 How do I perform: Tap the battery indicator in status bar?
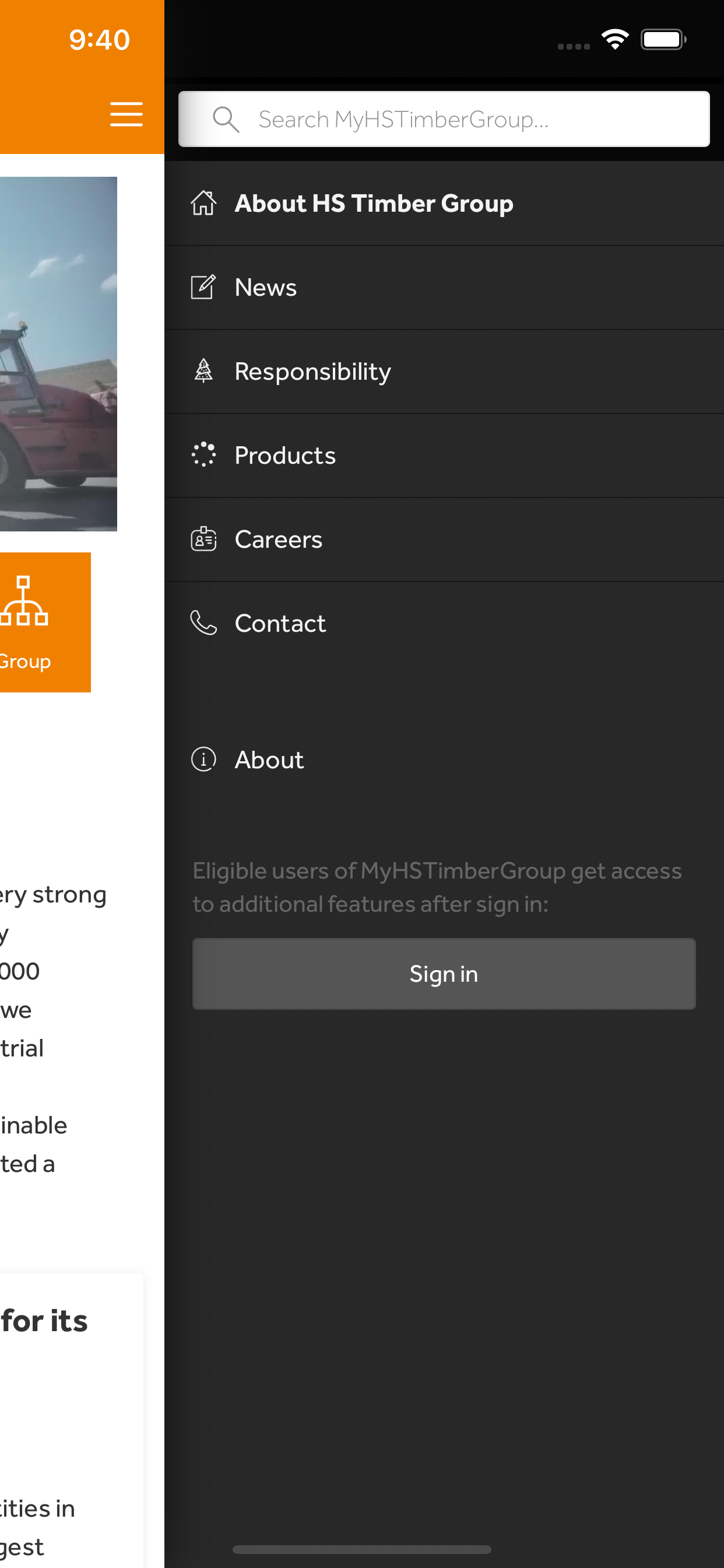coord(664,40)
